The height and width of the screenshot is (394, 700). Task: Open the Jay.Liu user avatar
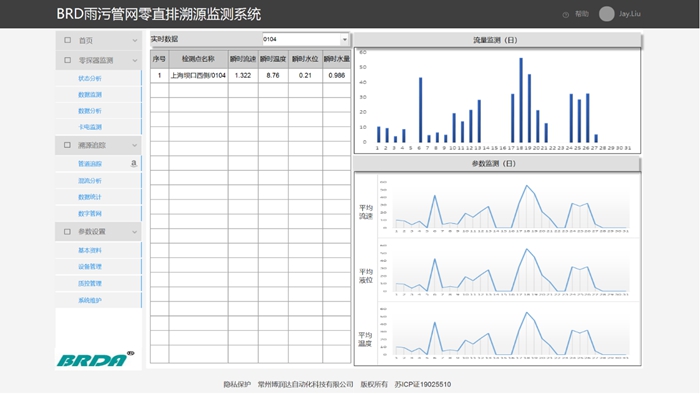606,14
